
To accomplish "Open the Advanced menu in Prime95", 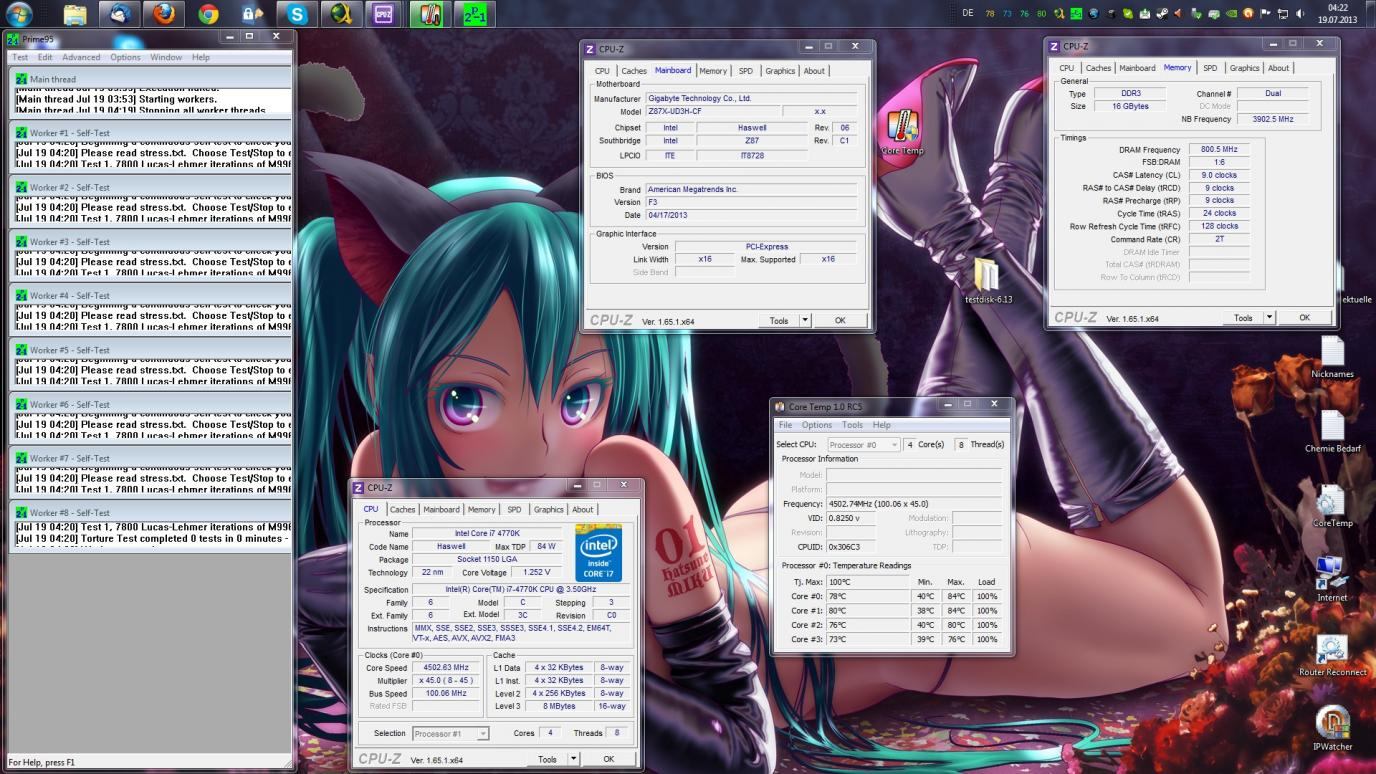I will click(x=81, y=57).
